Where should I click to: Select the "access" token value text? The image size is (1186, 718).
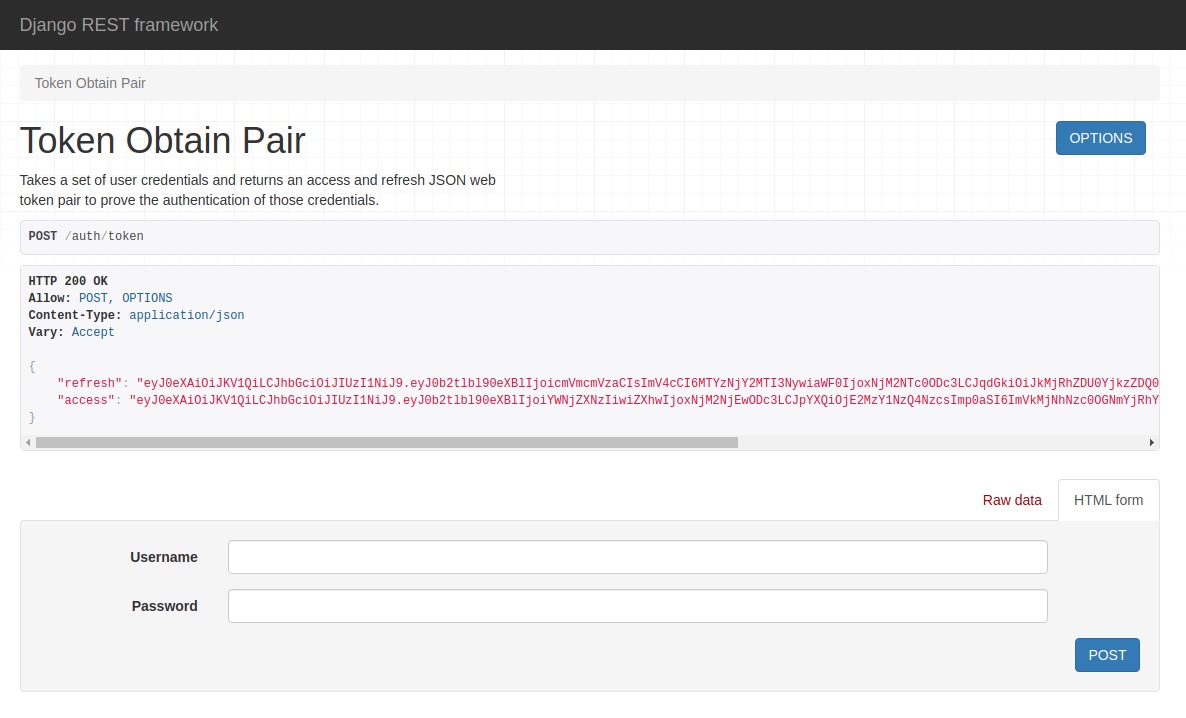[644, 400]
